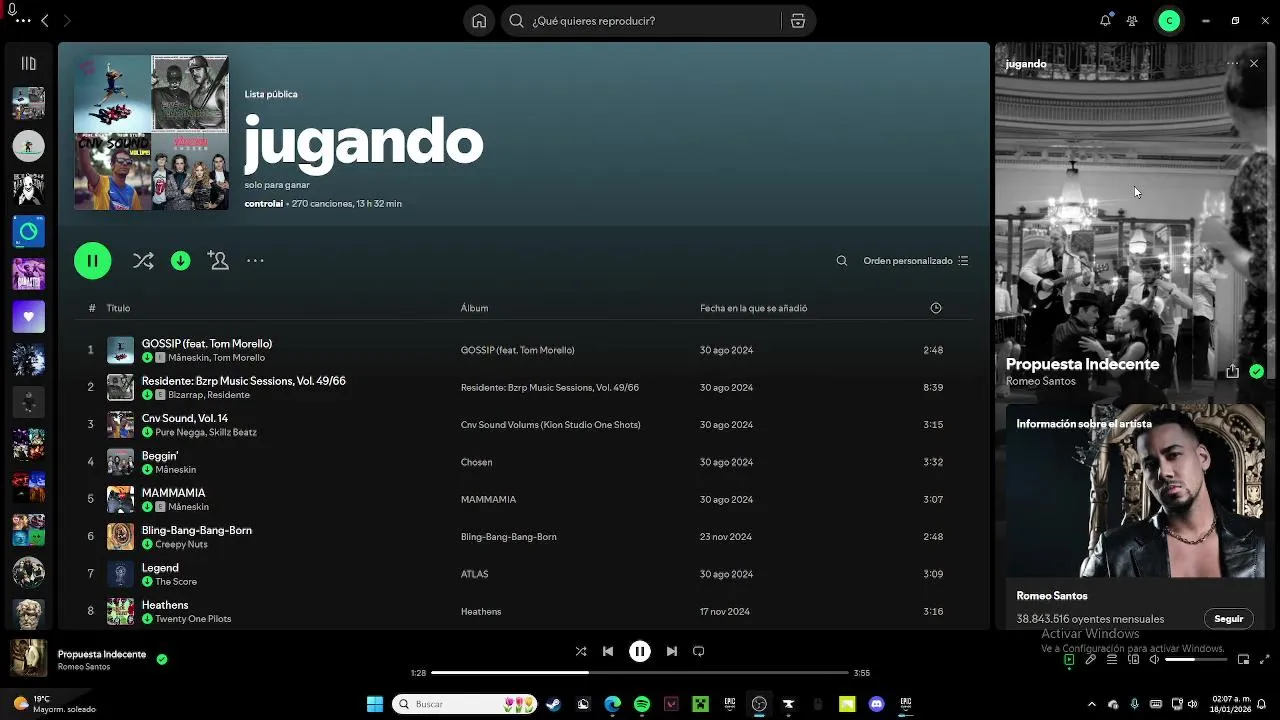Close the Now Playing side panel
Screen dimensions: 1280x720
(1254, 64)
